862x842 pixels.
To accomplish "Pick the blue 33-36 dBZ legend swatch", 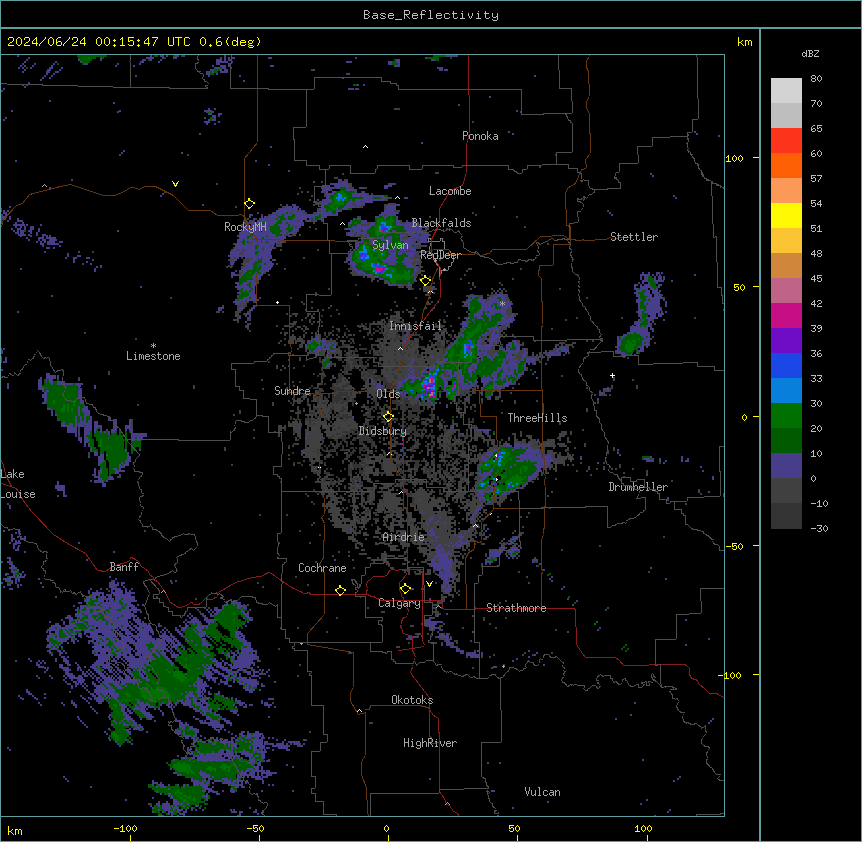I will click(x=786, y=365).
